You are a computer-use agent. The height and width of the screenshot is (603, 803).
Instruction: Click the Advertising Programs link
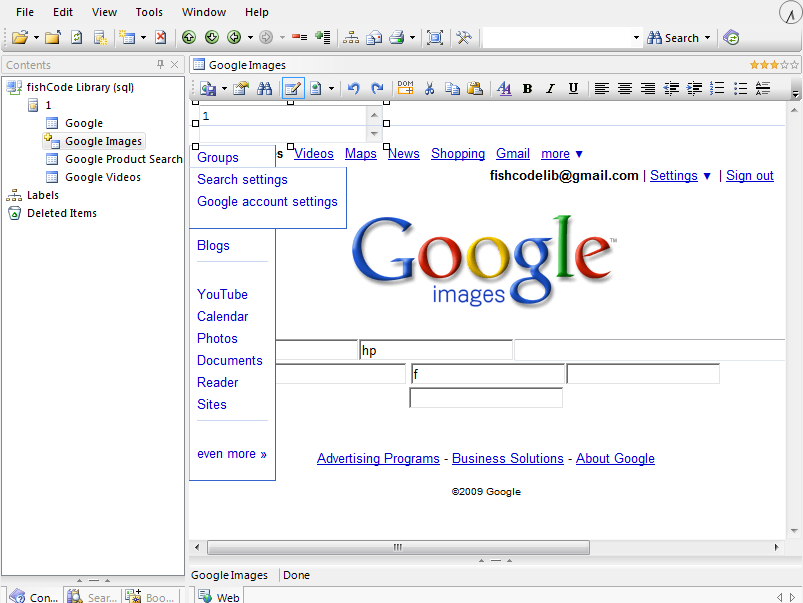[x=378, y=459]
